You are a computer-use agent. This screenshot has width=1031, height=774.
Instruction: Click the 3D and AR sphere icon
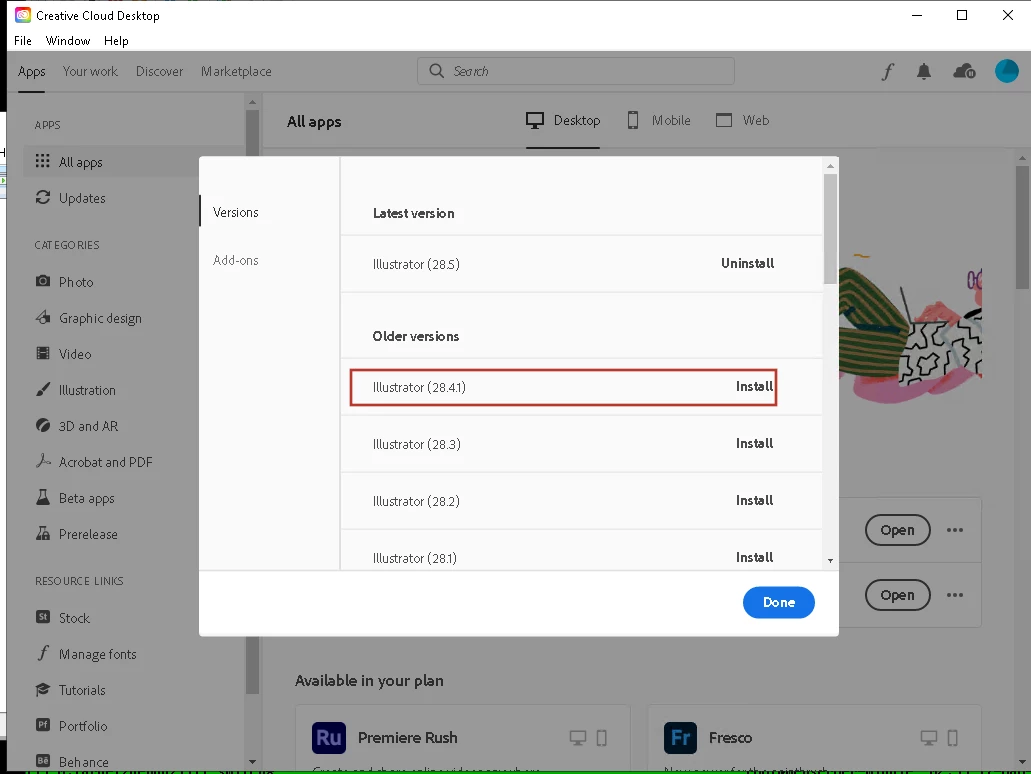coord(43,425)
